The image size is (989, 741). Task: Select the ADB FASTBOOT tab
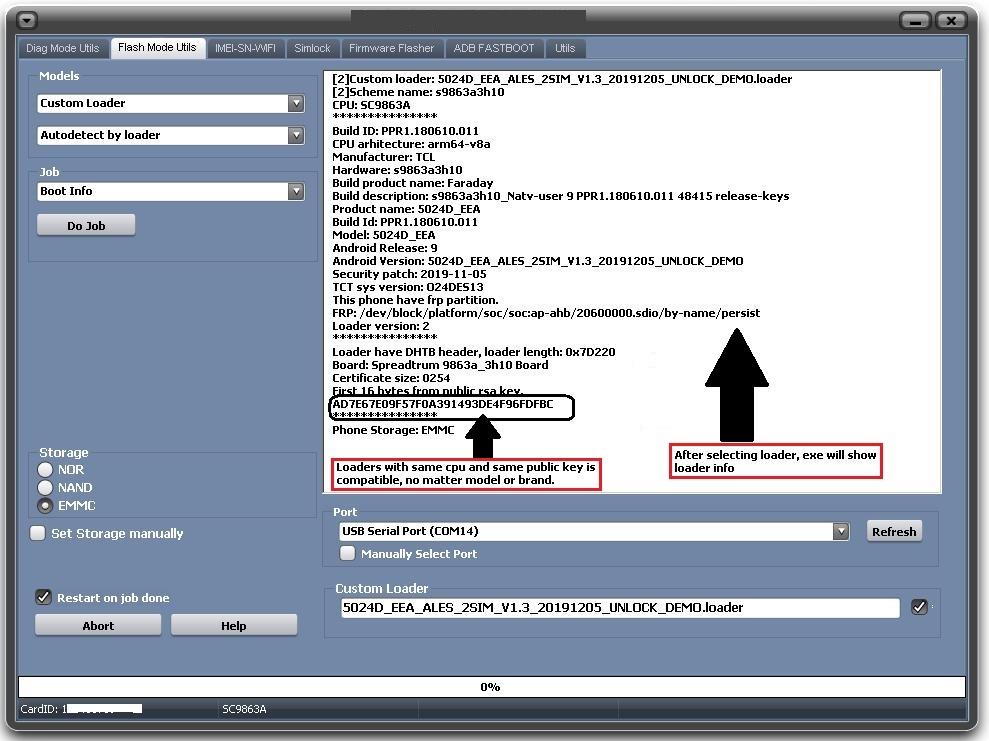tap(494, 48)
